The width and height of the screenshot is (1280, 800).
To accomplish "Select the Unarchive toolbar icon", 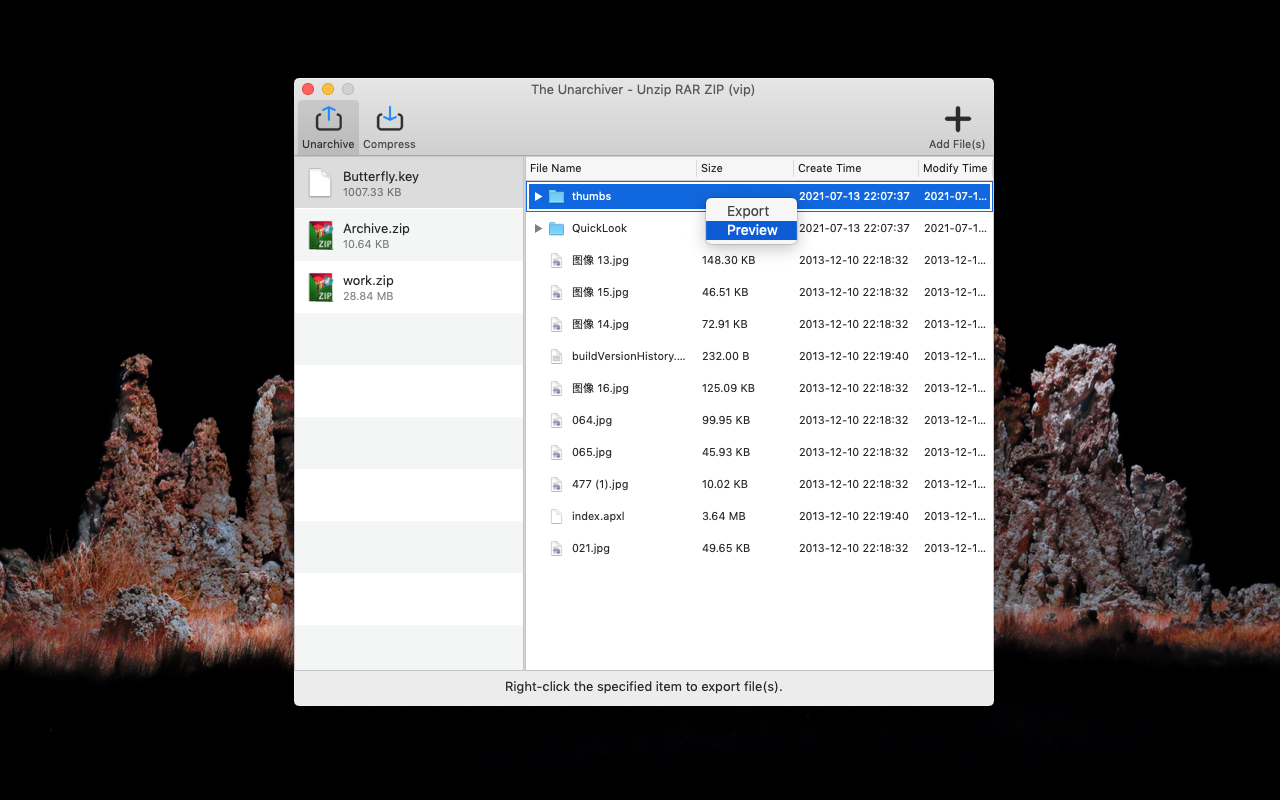I will pos(328,121).
